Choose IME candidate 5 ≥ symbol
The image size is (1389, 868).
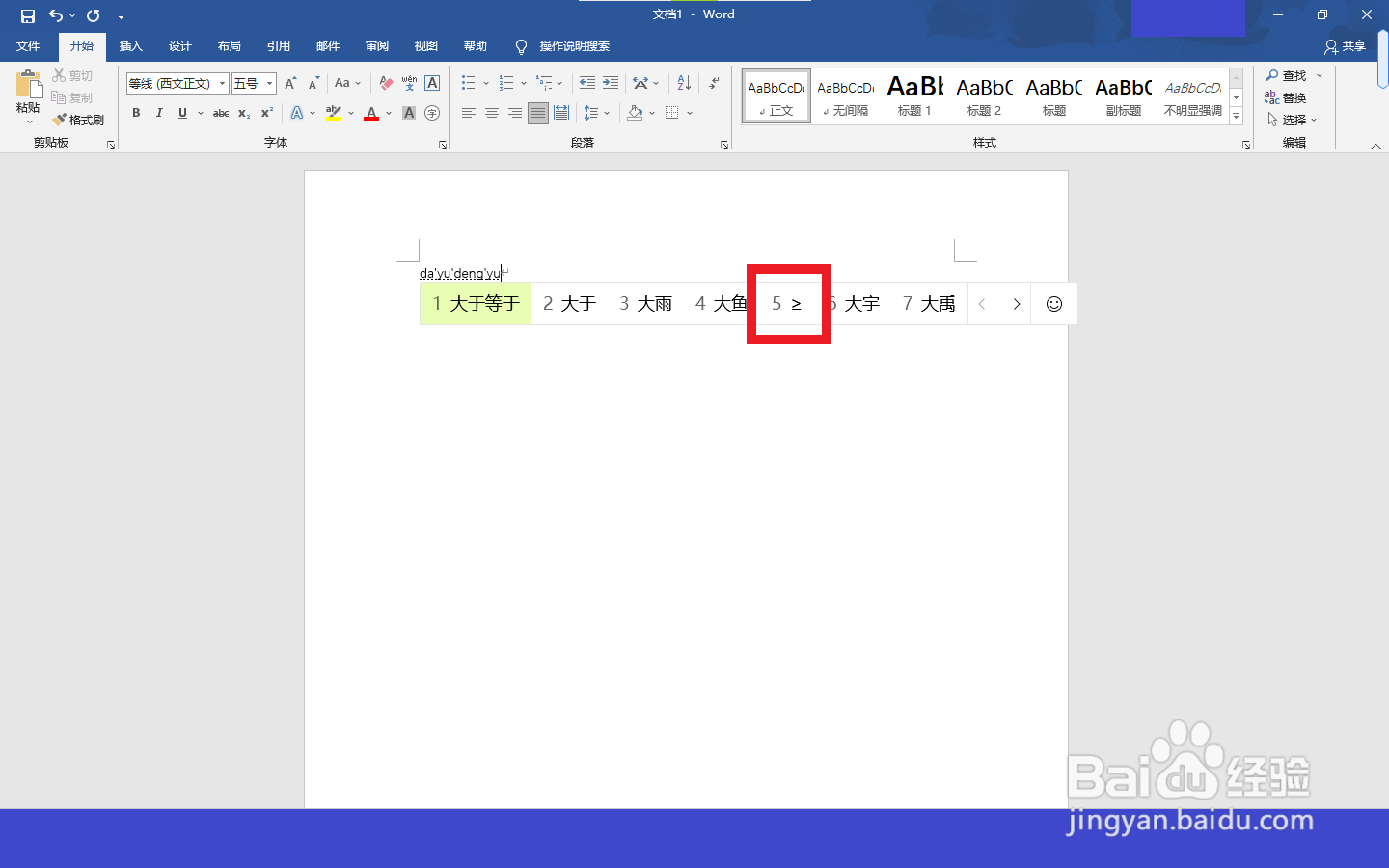(x=787, y=304)
